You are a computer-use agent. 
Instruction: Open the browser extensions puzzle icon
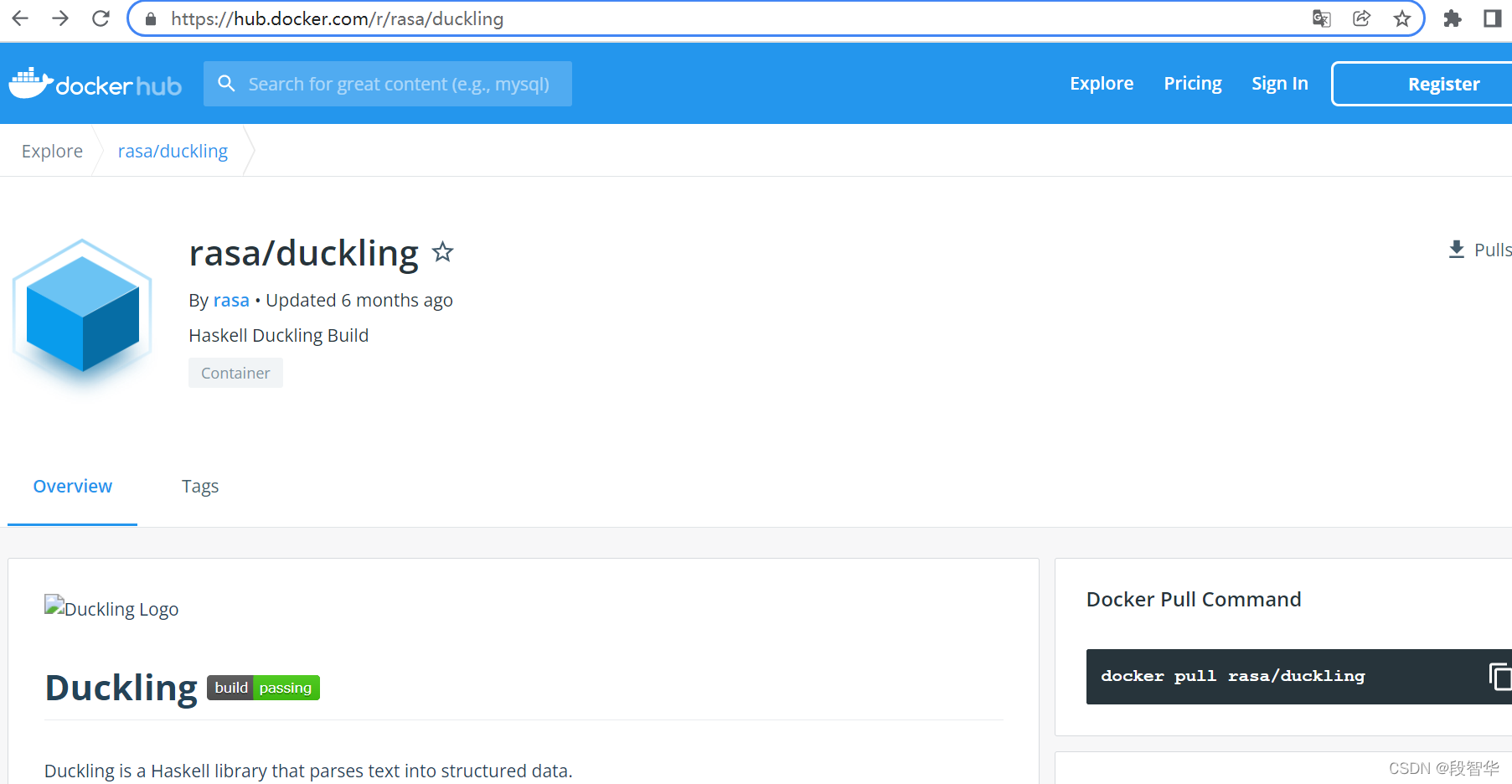tap(1453, 18)
